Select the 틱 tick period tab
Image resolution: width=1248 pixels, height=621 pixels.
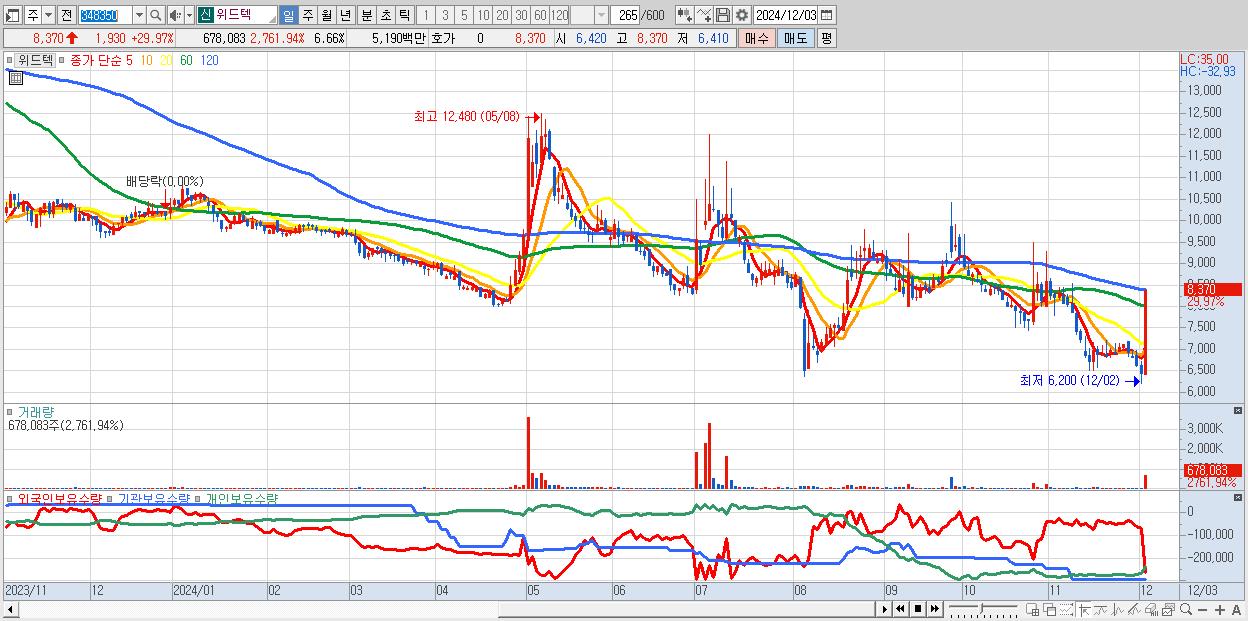tap(404, 15)
